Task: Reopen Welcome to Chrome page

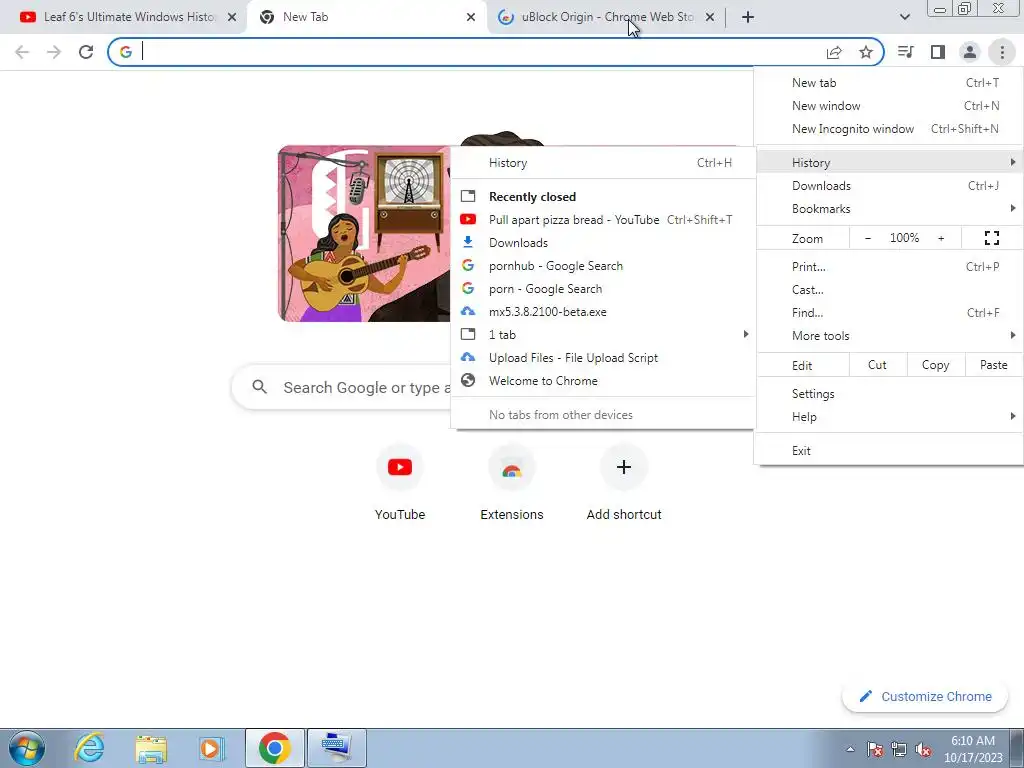Action: coord(602,381)
